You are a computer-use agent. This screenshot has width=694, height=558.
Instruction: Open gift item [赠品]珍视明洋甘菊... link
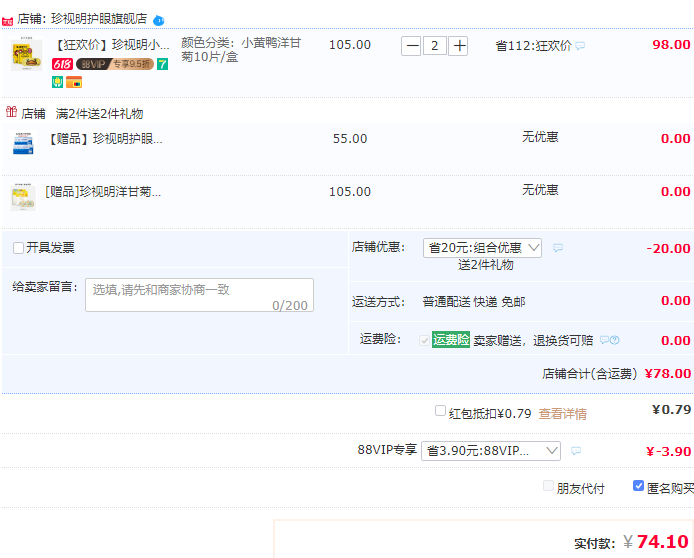[x=103, y=192]
